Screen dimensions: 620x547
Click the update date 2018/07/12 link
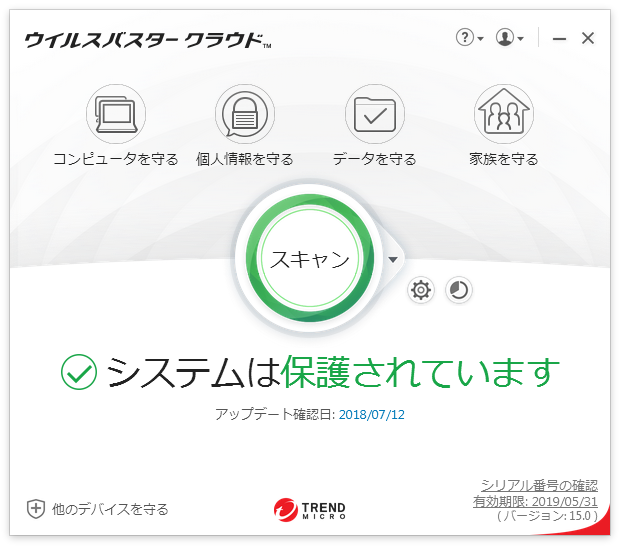coord(372,415)
